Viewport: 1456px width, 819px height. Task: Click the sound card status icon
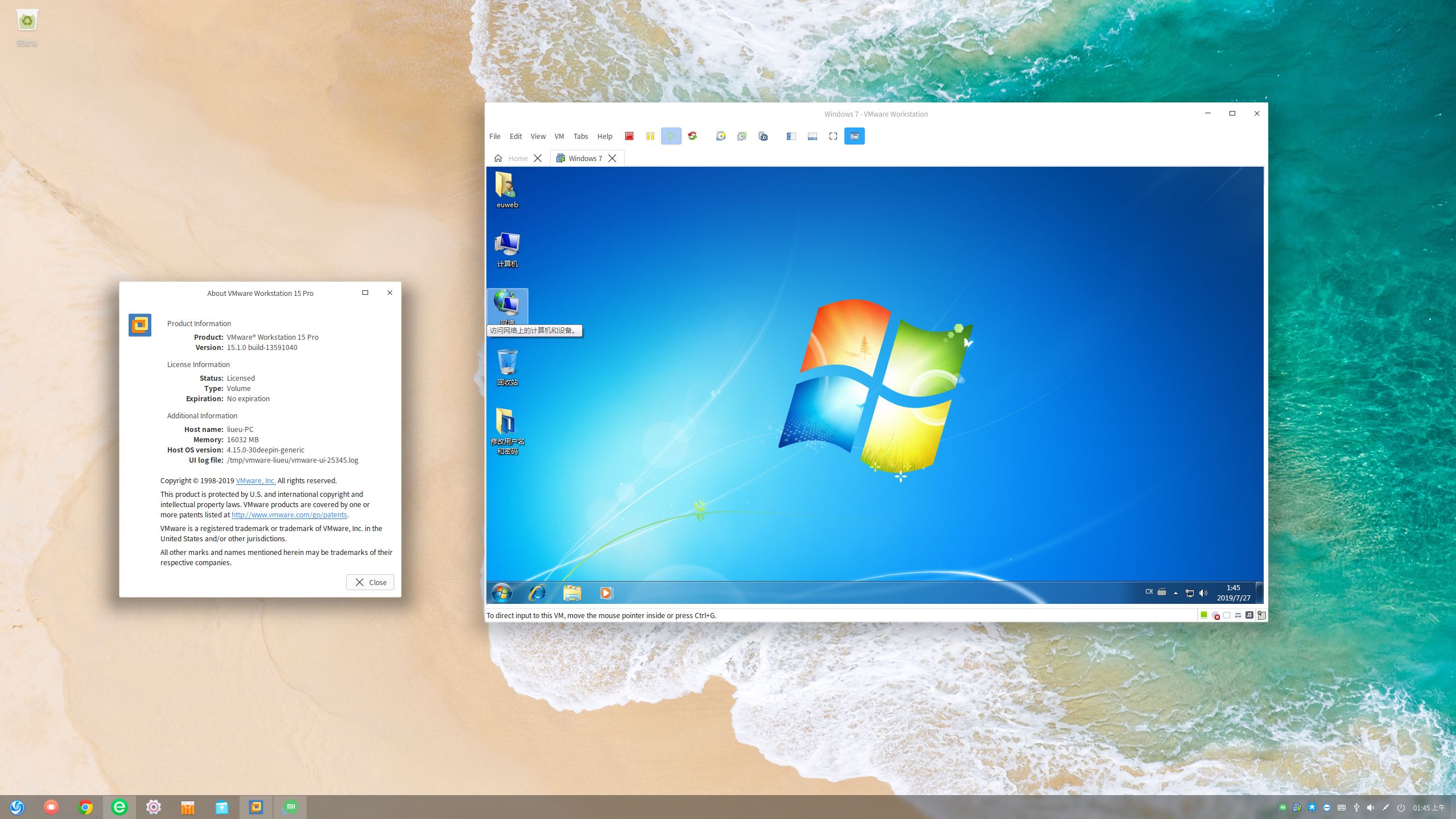click(1249, 615)
